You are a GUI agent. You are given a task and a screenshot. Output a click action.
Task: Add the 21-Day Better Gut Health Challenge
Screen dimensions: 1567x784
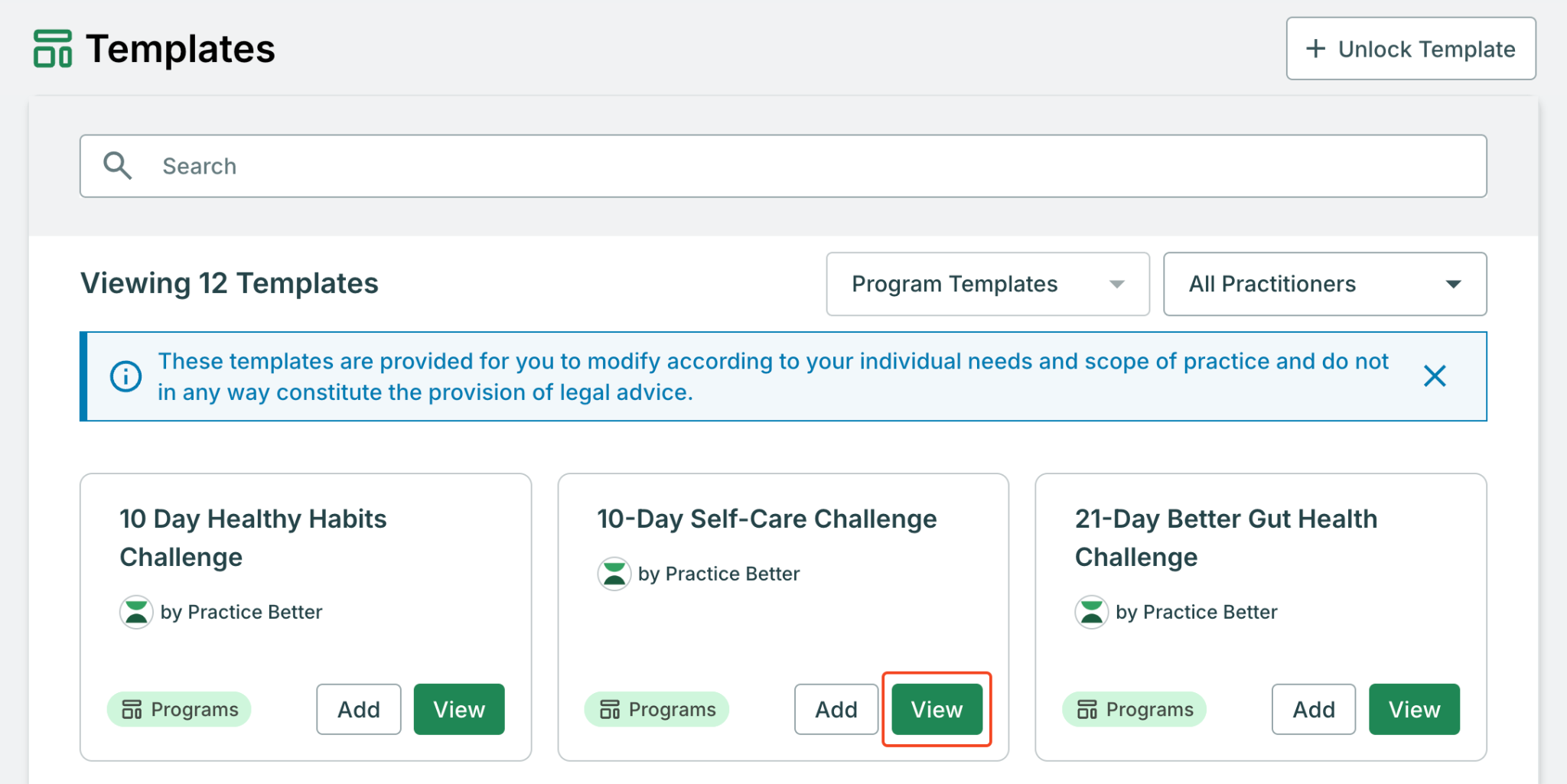[x=1314, y=710]
